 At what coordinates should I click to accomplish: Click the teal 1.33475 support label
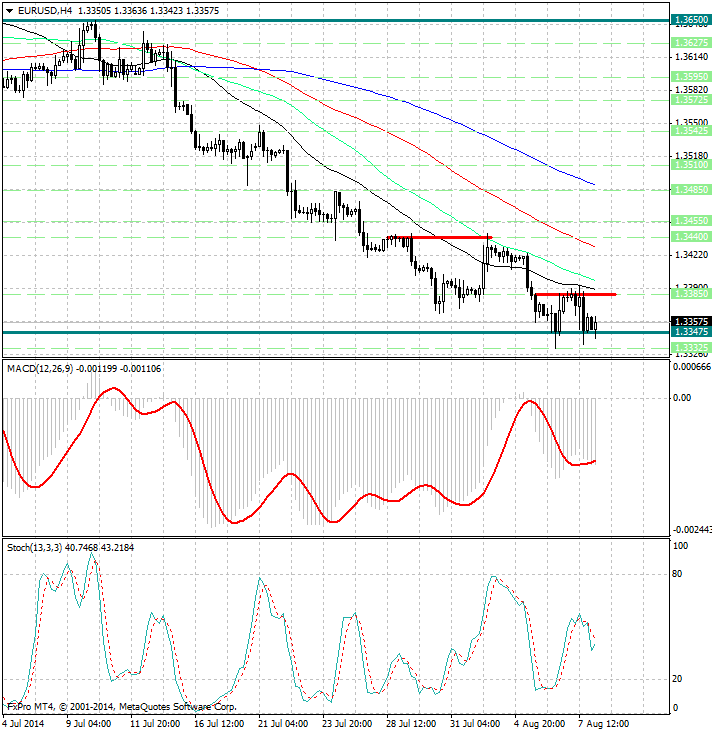click(x=691, y=331)
